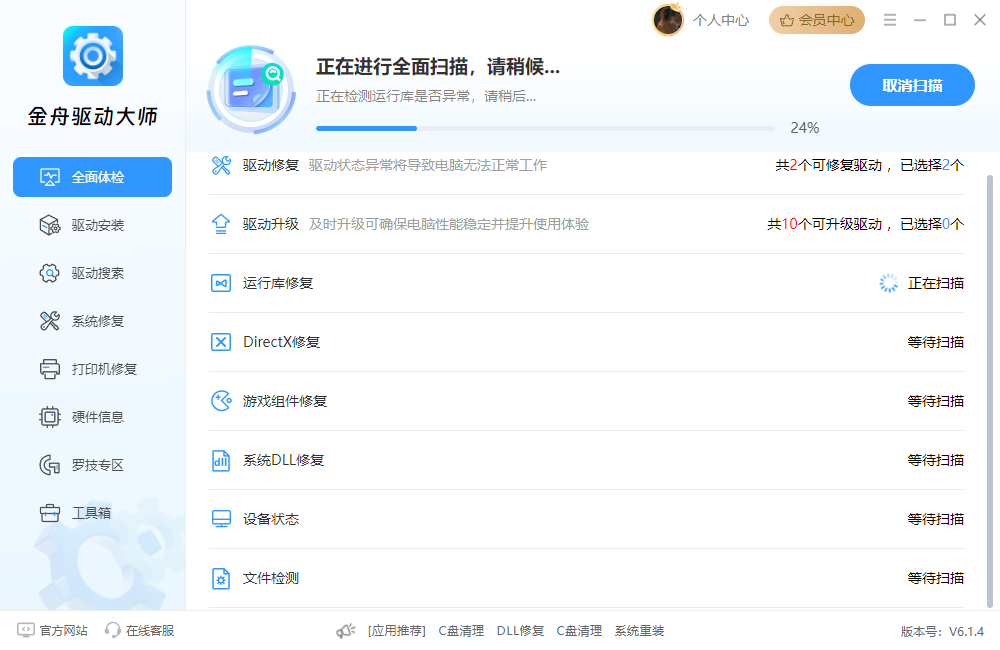Switch to 驱动搜索 section
The width and height of the screenshot is (1000, 650).
92,273
